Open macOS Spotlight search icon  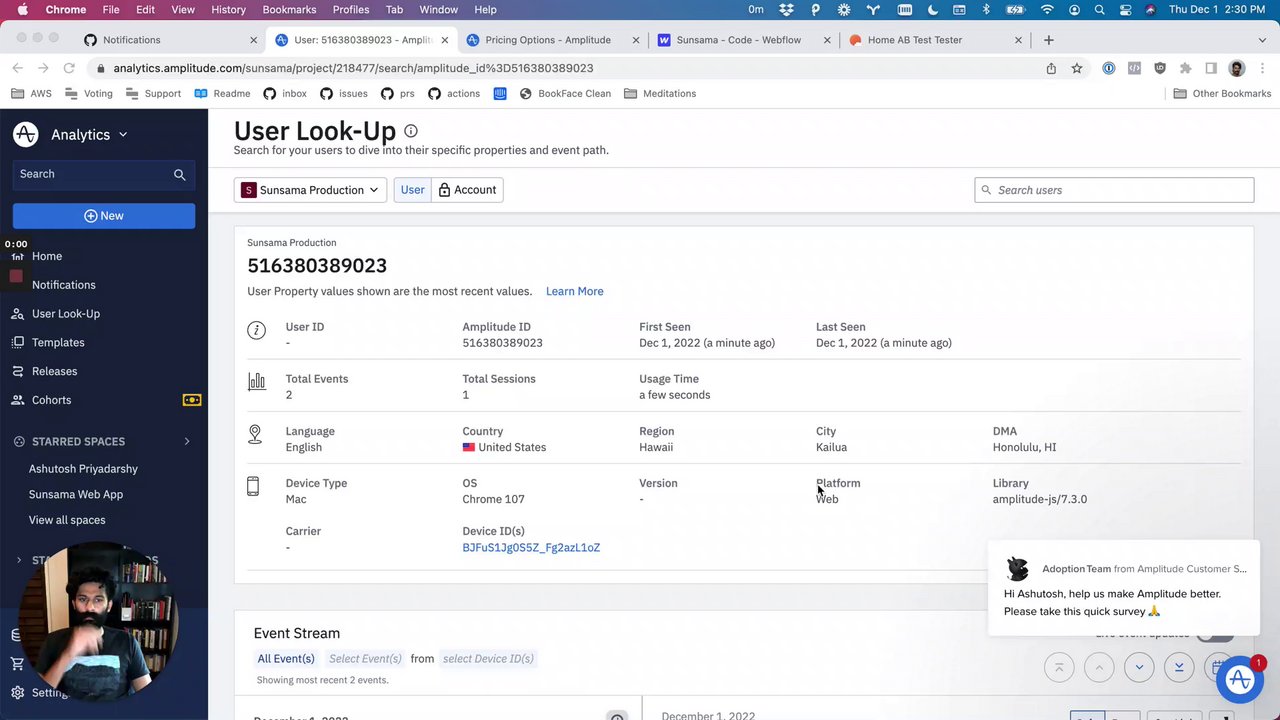coord(1100,10)
